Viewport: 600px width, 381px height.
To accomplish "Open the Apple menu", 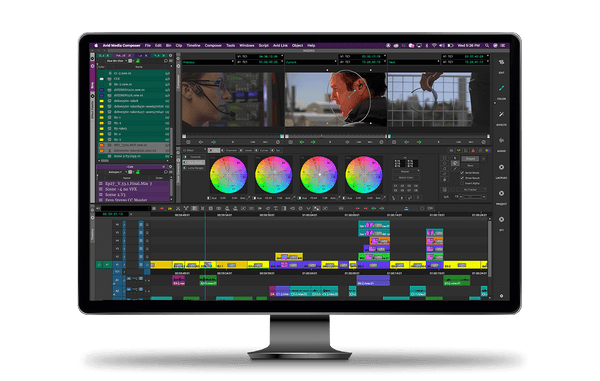I will [96, 46].
